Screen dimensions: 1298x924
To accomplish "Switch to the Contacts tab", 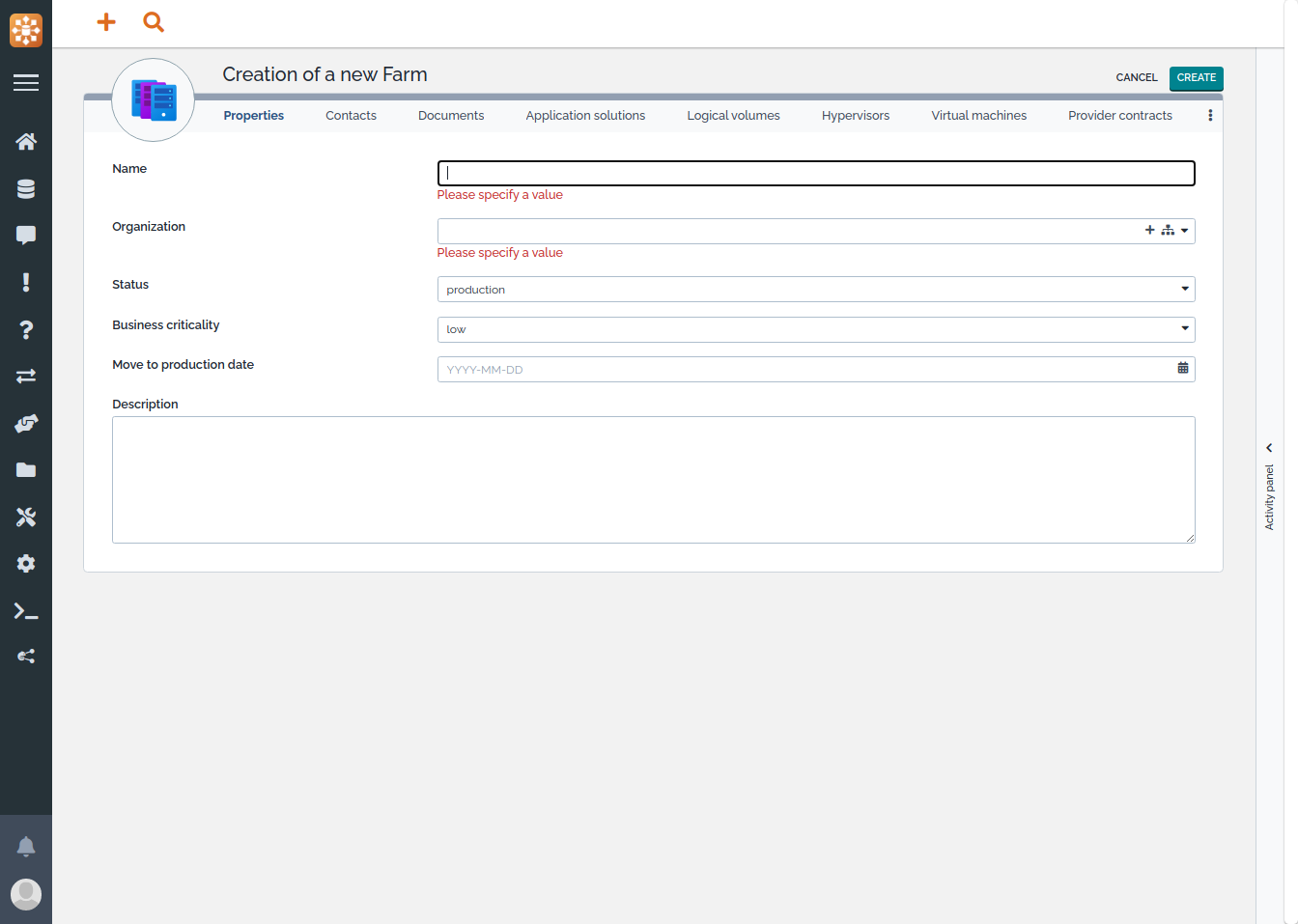I will pos(351,116).
